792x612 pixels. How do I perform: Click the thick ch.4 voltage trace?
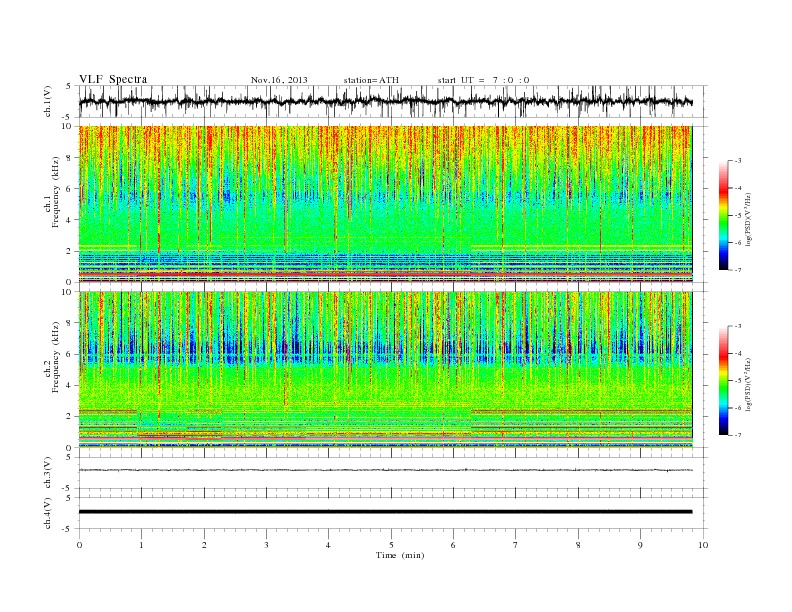(385, 512)
